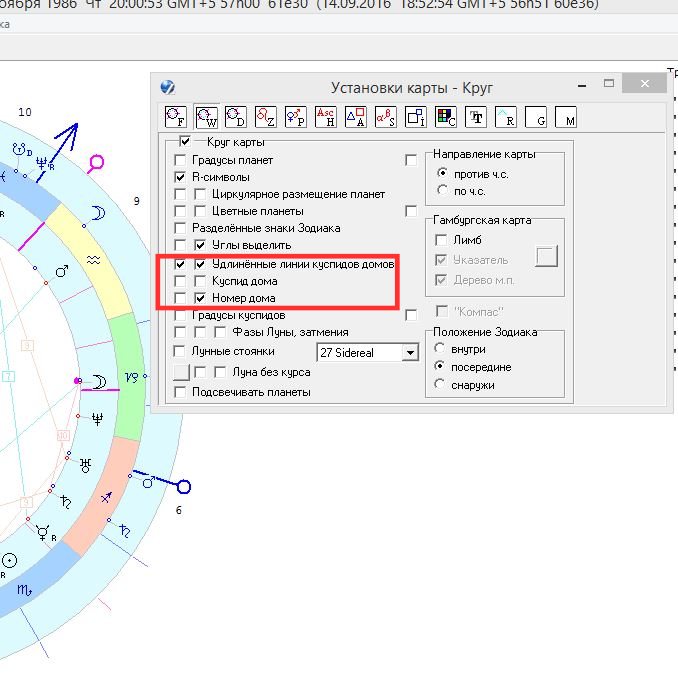Open the C color grid icon
This screenshot has height=679, width=678.
tap(446, 117)
